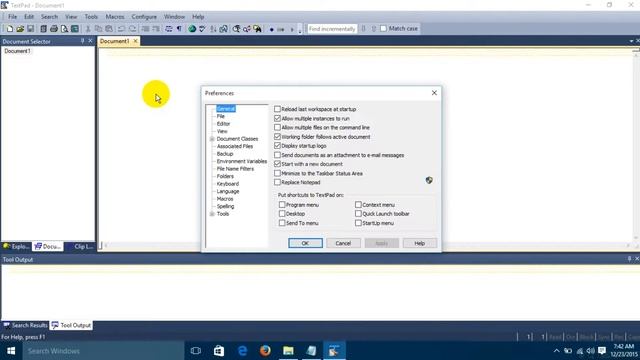This screenshot has width=640, height=360.
Task: Click the Find magnifier toolbar icon
Action: coord(236,29)
